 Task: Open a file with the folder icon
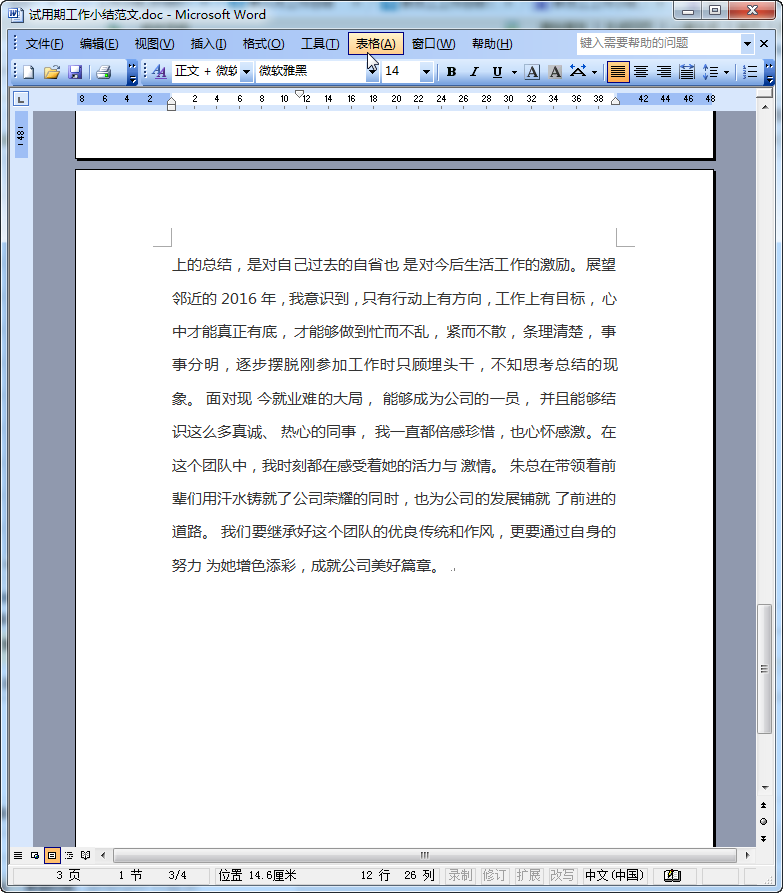tap(52, 72)
